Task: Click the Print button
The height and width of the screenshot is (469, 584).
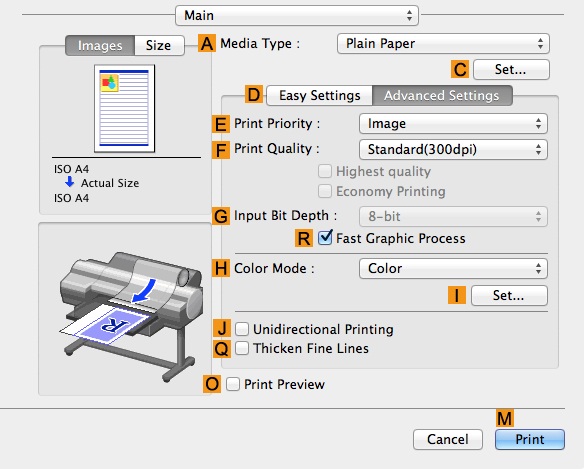Action: pos(530,440)
